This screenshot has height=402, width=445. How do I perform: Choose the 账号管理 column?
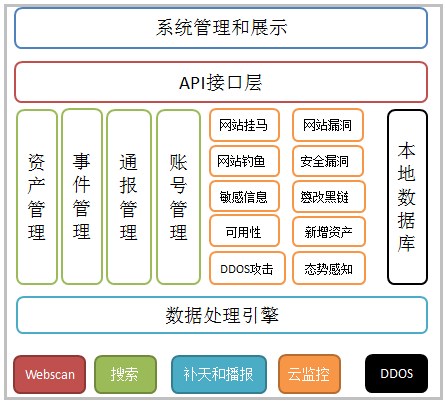click(x=178, y=197)
